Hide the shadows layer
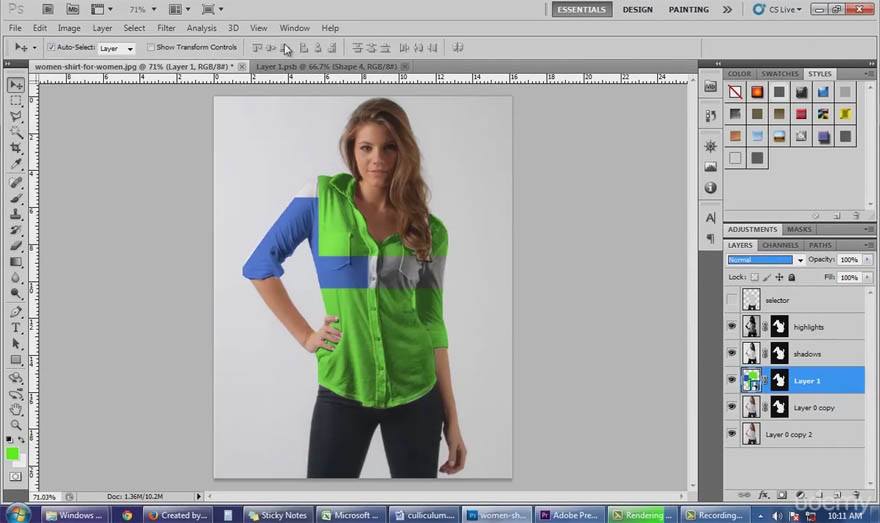880x523 pixels. pyautogui.click(x=732, y=353)
